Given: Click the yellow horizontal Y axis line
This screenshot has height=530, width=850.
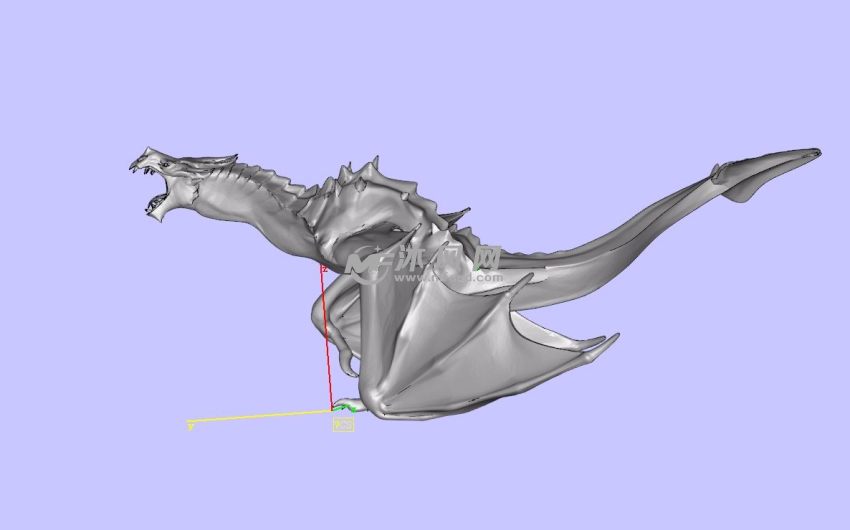Looking at the screenshot, I should (260, 415).
